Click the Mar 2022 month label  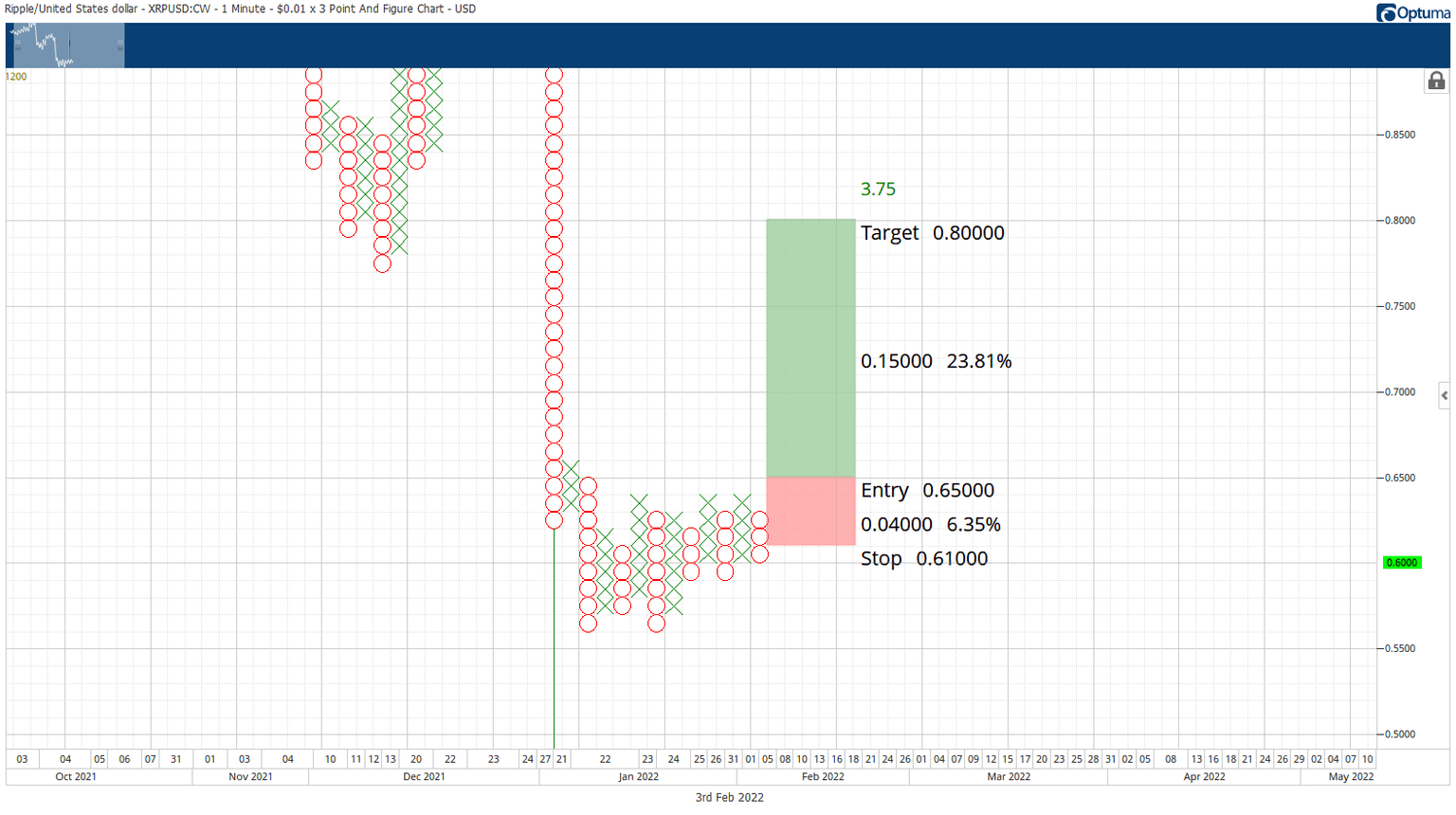pyautogui.click(x=1009, y=777)
